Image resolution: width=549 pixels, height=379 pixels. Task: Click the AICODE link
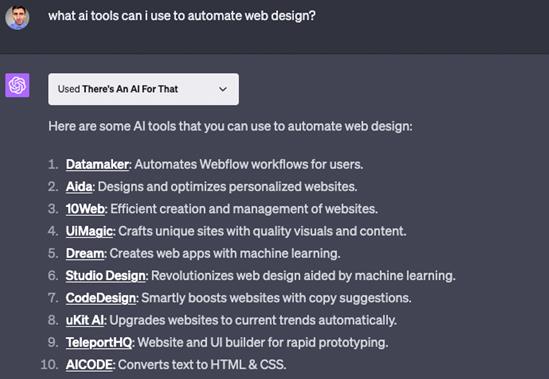(89, 365)
